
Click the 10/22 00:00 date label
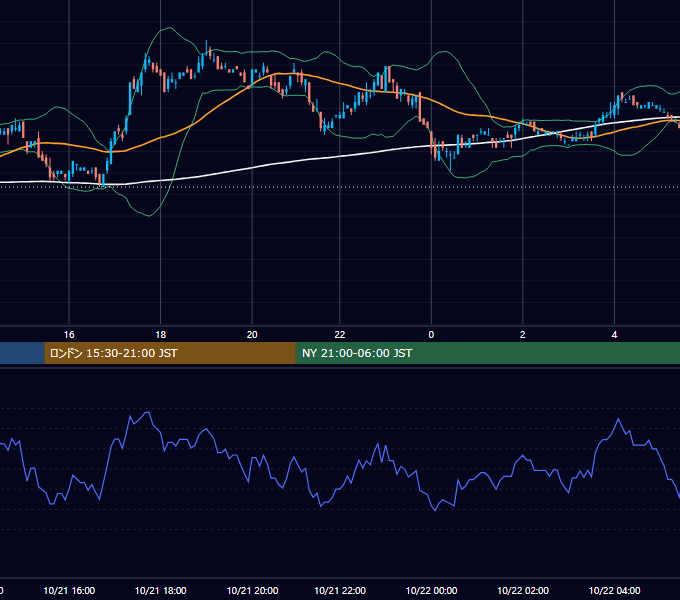432,590
